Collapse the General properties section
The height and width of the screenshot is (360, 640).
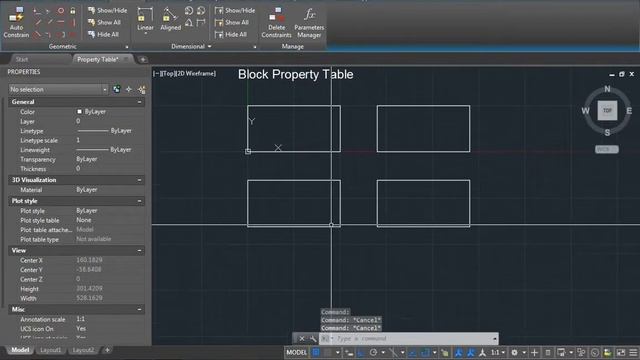139,102
